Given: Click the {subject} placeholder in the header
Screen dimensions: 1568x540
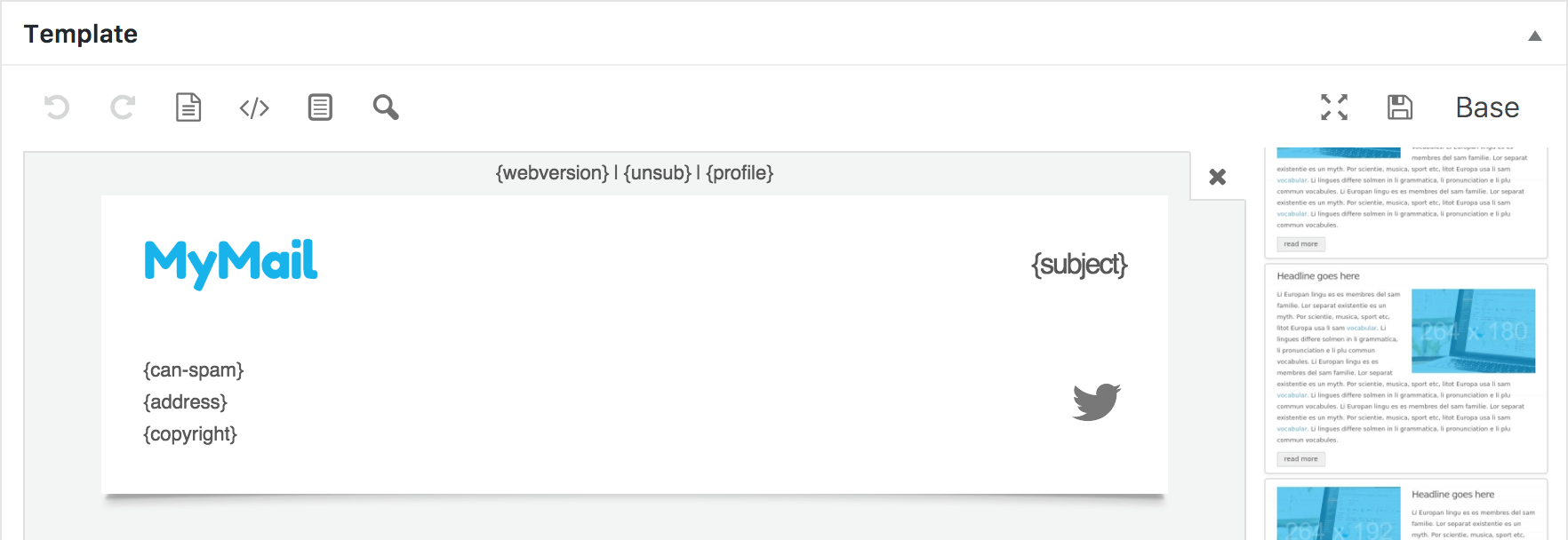Looking at the screenshot, I should (x=1080, y=264).
